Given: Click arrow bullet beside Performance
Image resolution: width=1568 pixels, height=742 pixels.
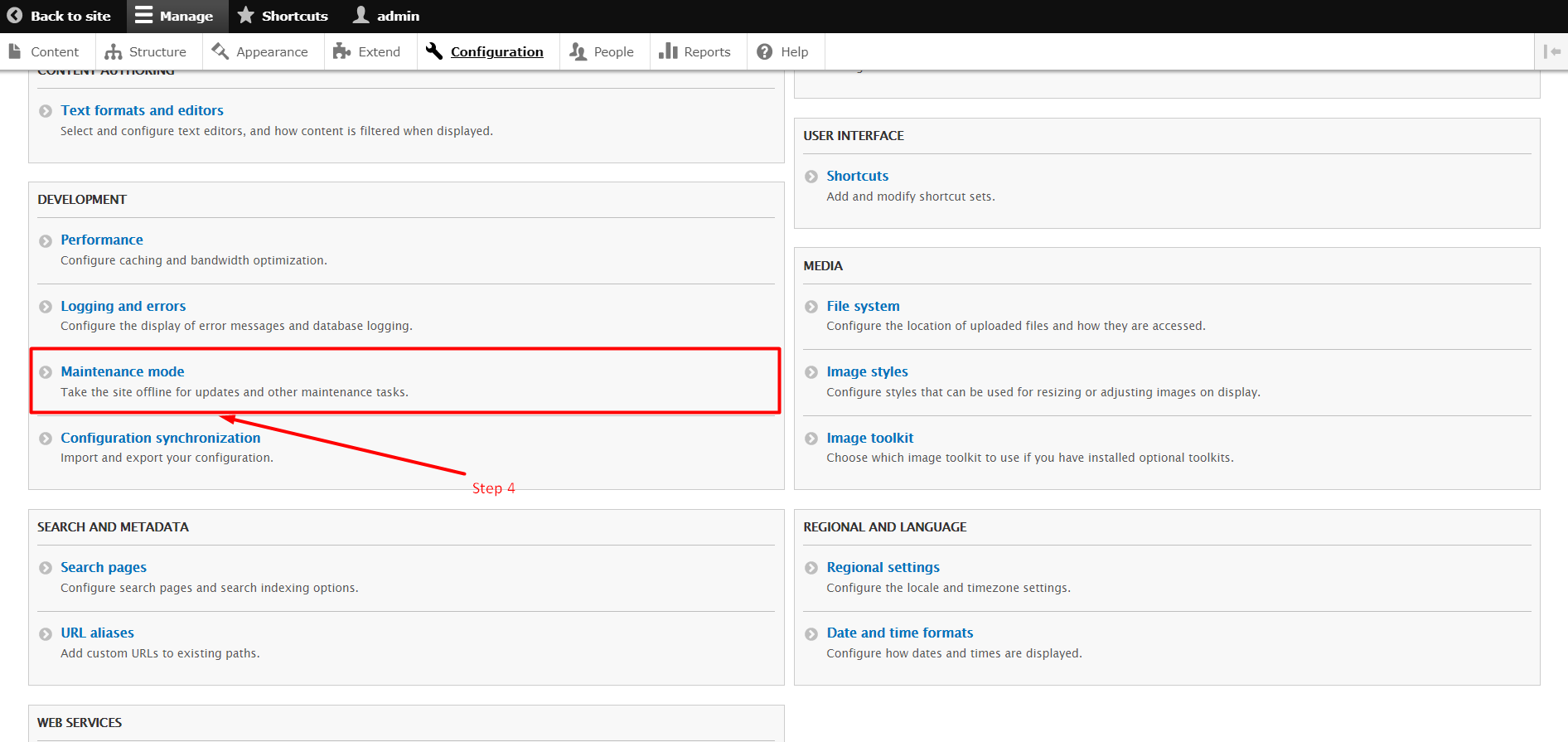Looking at the screenshot, I should tap(46, 241).
